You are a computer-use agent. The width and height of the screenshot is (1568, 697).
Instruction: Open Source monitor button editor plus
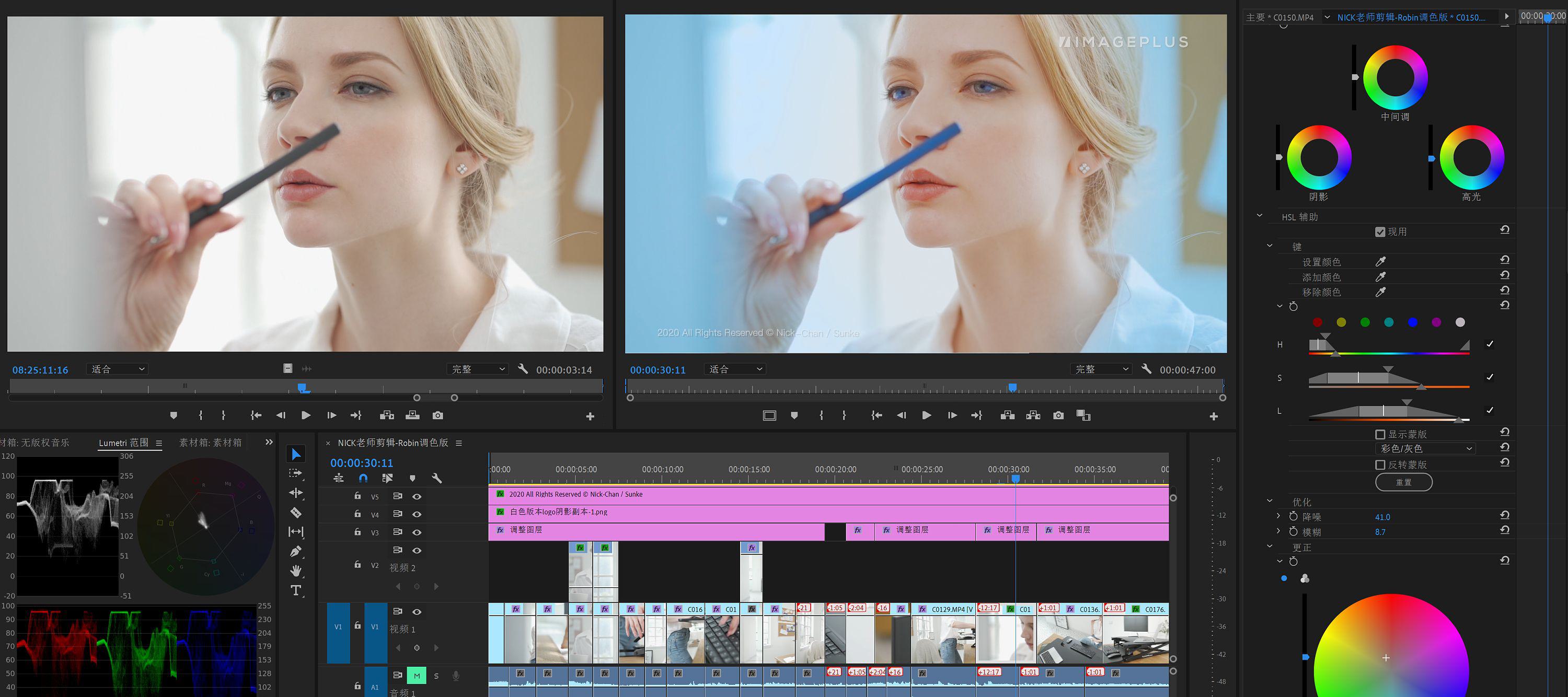pyautogui.click(x=590, y=416)
